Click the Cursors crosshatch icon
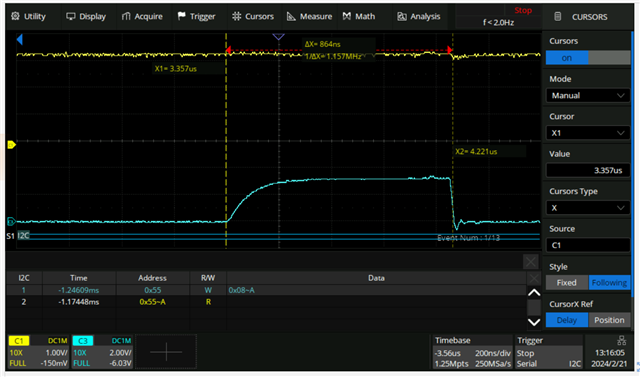The height and width of the screenshot is (377, 640). 236,16
